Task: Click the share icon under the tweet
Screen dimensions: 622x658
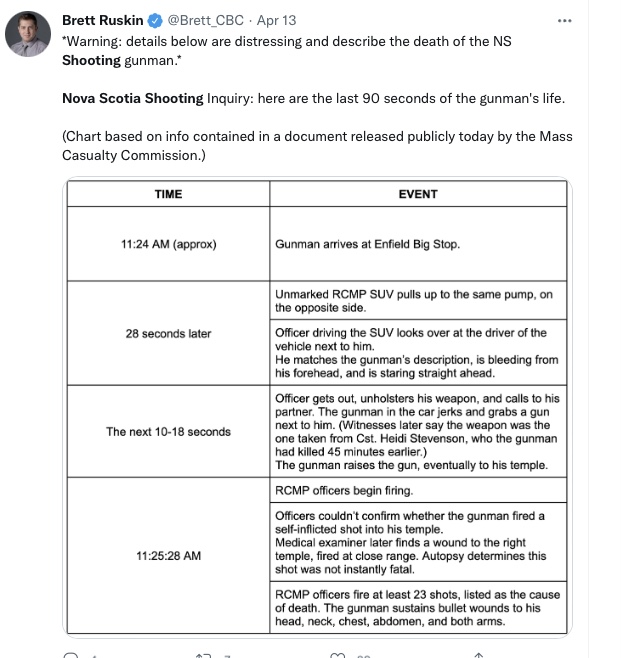Action: 478,655
